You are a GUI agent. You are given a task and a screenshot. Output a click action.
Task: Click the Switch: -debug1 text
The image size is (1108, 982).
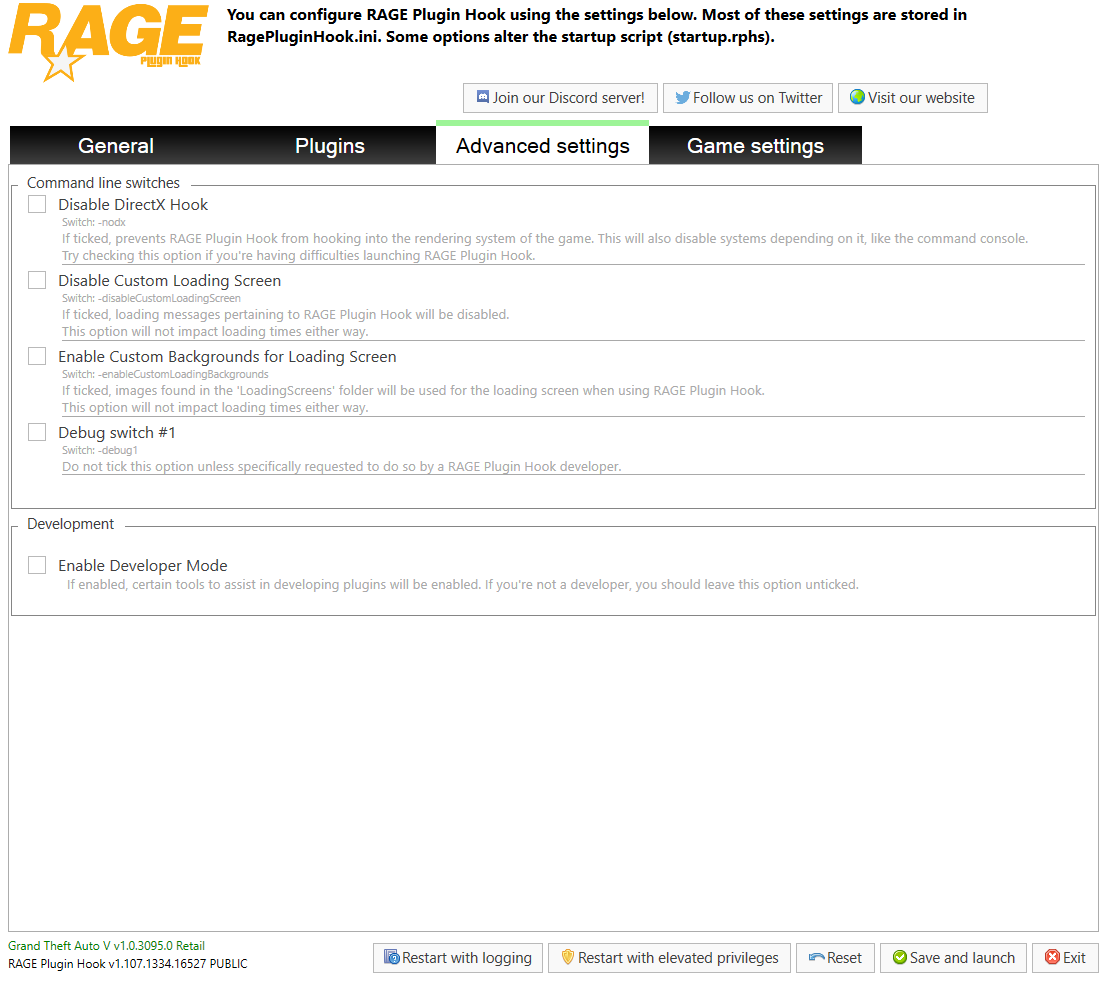click(100, 450)
